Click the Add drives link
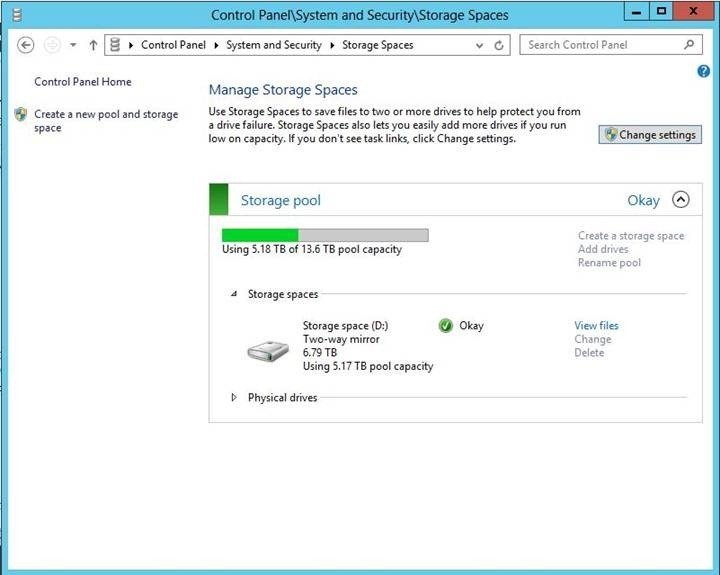 603,249
